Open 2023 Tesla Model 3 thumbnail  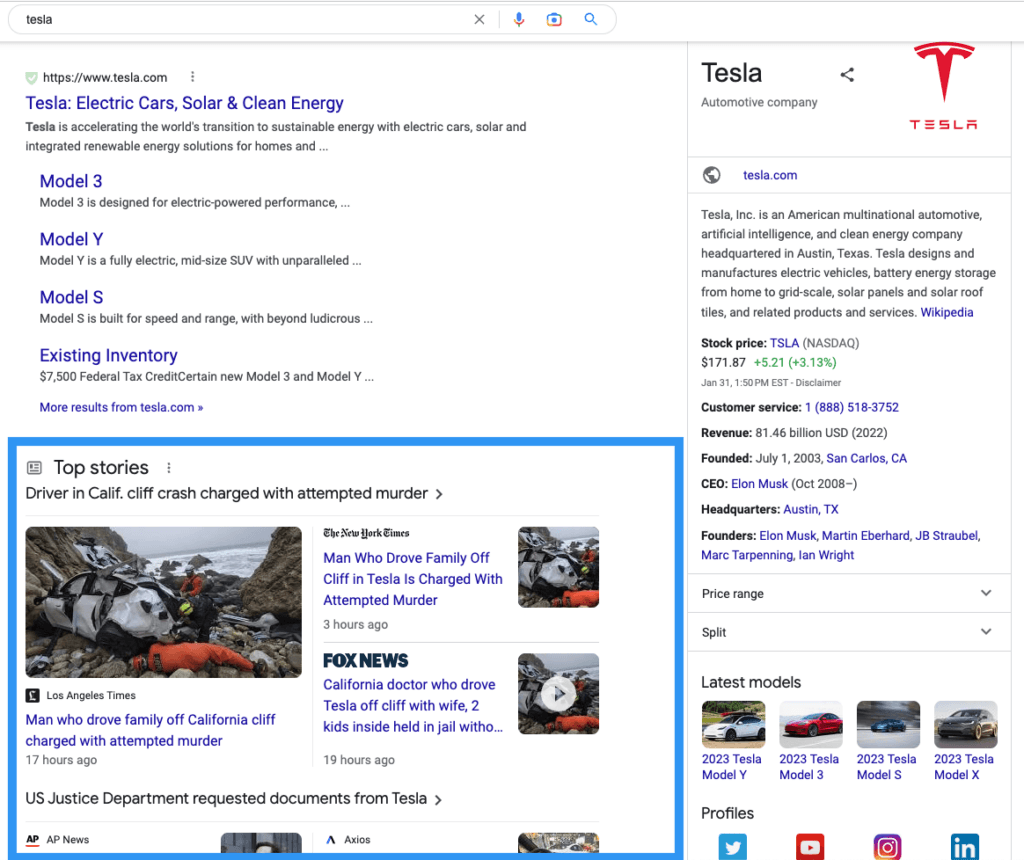[810, 724]
